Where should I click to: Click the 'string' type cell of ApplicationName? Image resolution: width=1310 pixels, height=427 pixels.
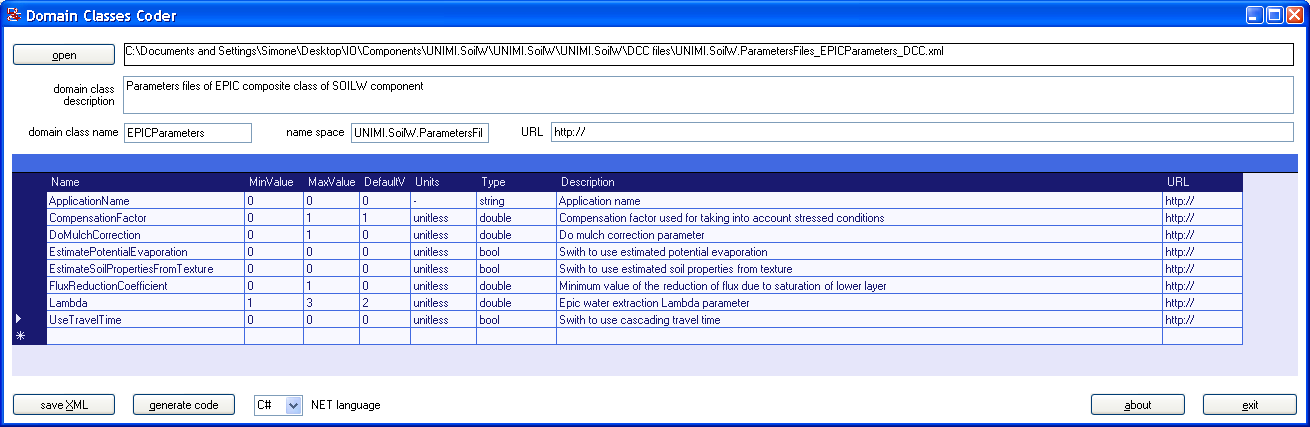click(x=517, y=201)
